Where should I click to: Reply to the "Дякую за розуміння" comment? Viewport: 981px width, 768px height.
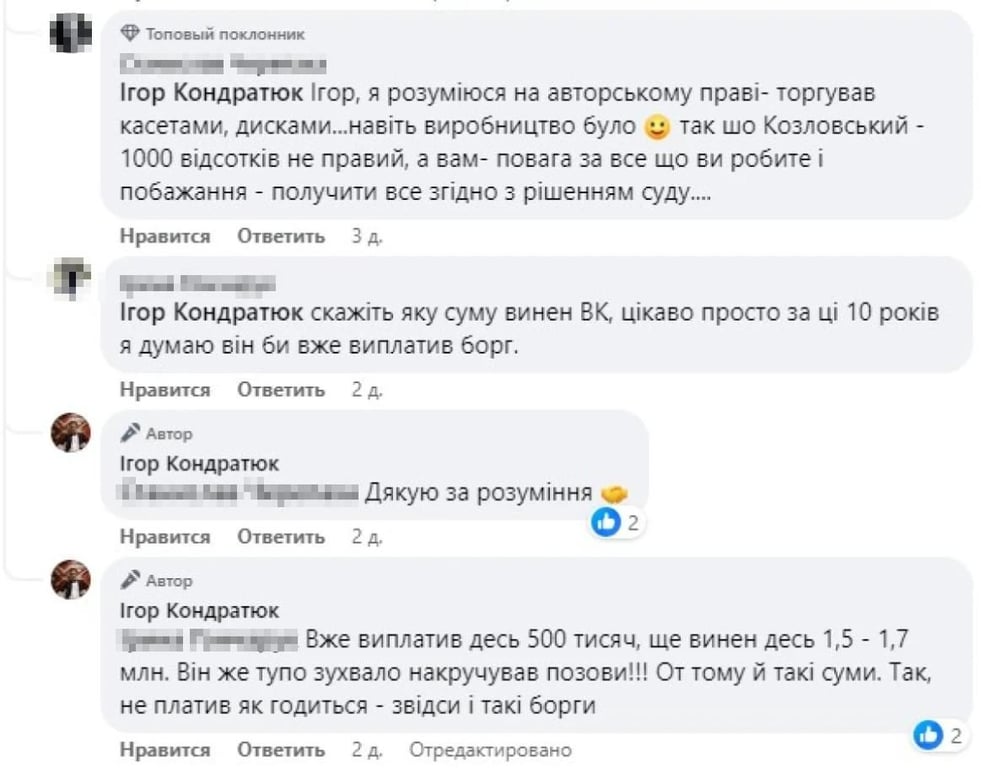click(281, 537)
